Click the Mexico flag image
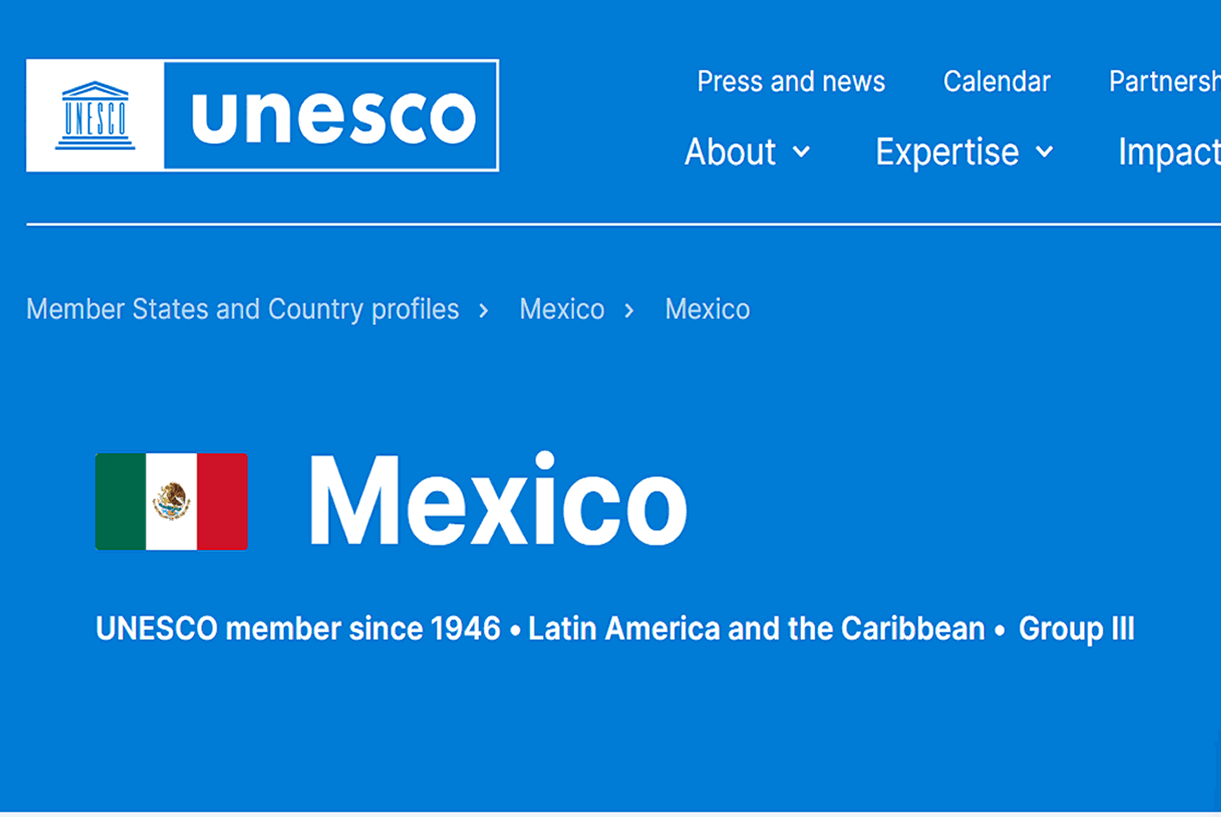 tap(171, 502)
